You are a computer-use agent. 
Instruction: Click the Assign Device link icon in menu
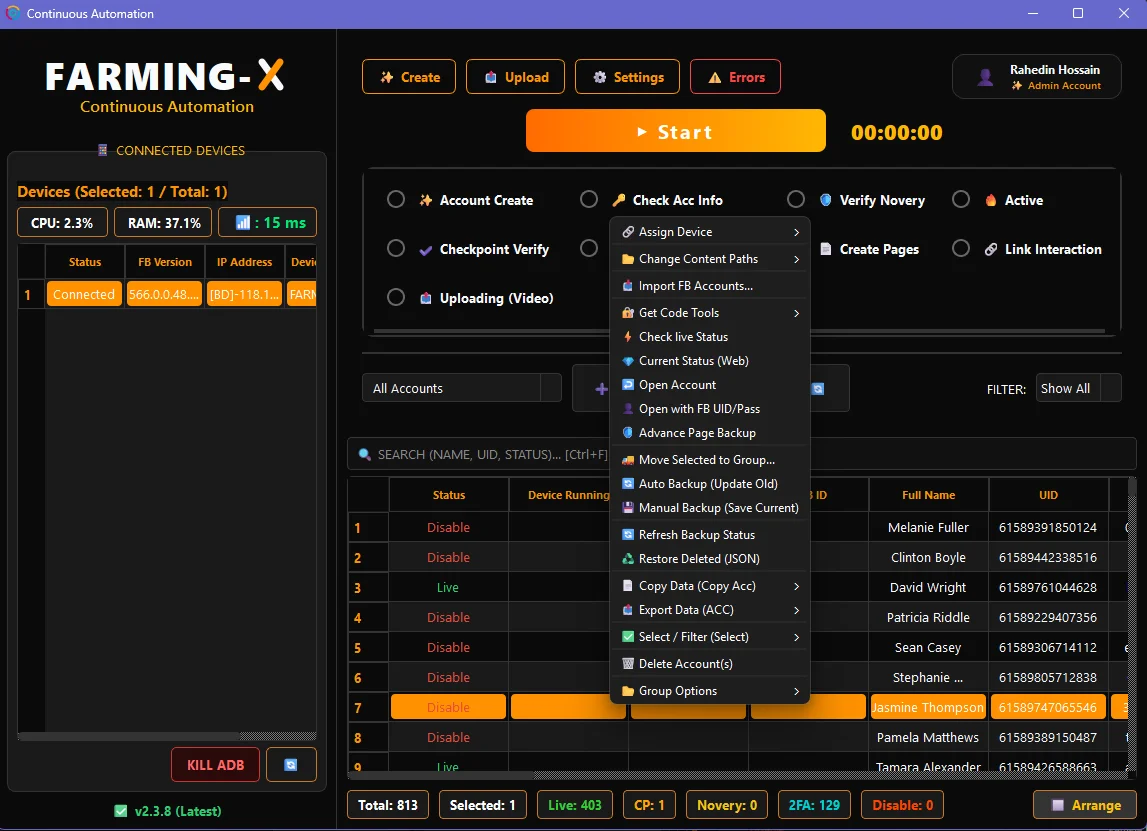pyautogui.click(x=628, y=232)
